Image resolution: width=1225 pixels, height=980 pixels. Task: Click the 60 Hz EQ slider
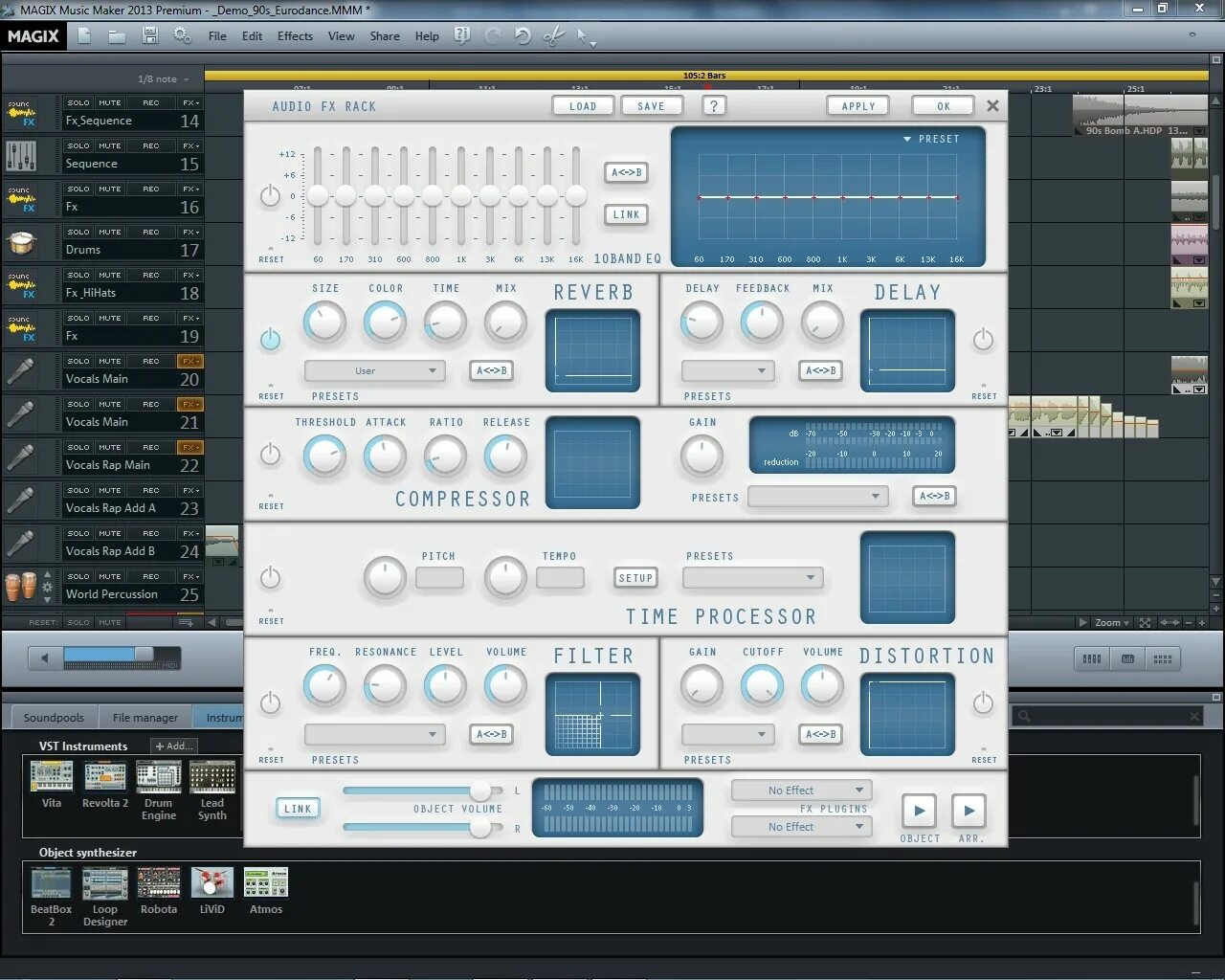pos(318,196)
